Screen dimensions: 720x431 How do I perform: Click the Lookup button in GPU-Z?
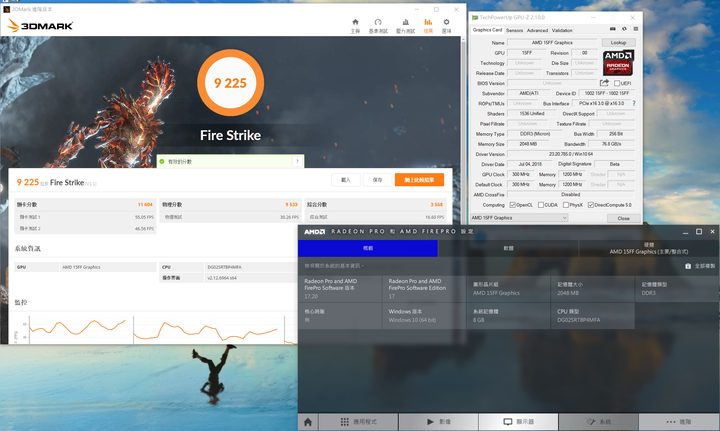(x=618, y=42)
